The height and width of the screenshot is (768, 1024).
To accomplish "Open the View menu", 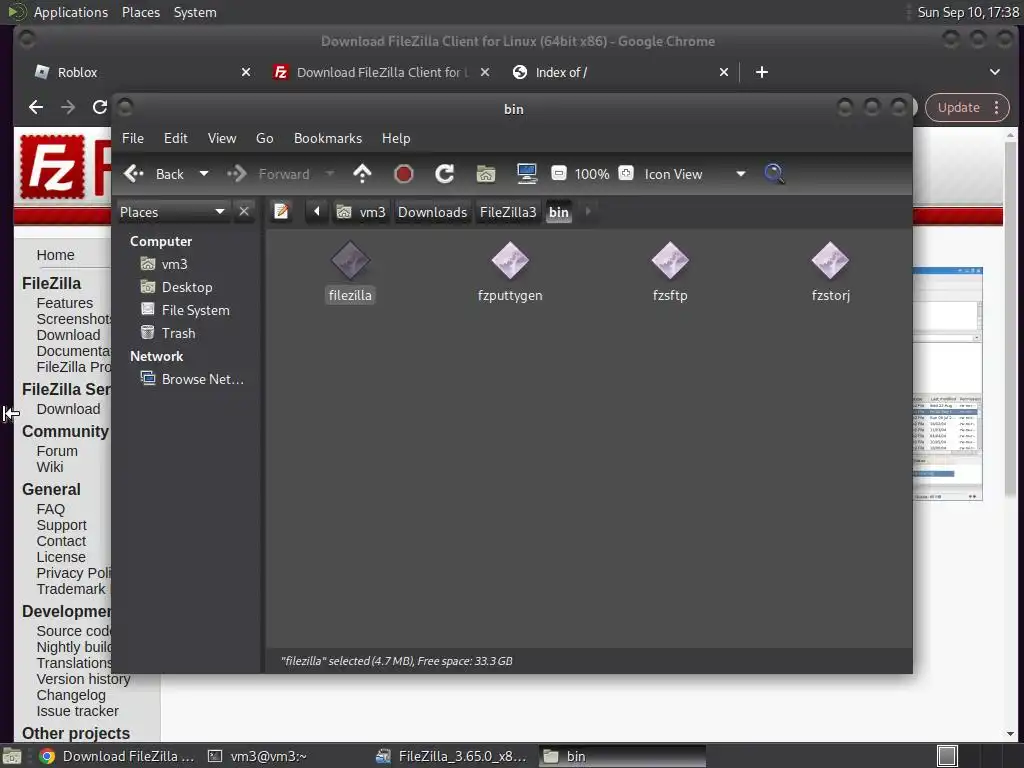I will pos(222,138).
